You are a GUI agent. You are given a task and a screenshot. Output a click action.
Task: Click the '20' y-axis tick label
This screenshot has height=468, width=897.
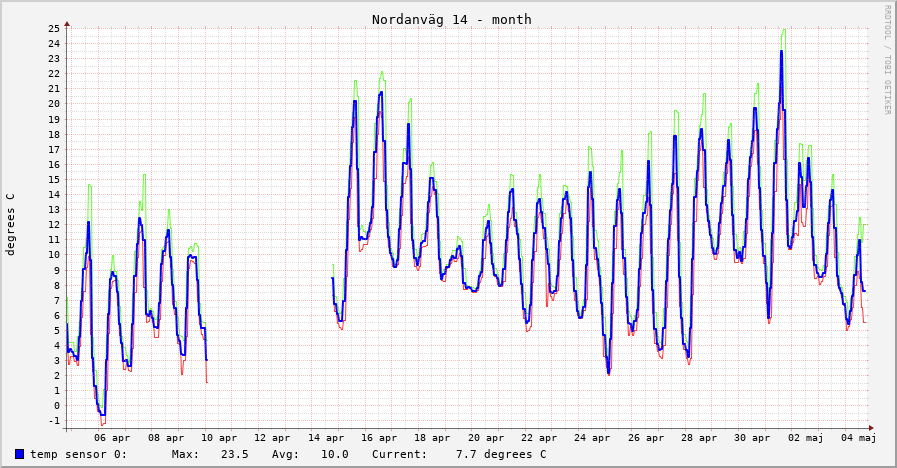(x=54, y=104)
